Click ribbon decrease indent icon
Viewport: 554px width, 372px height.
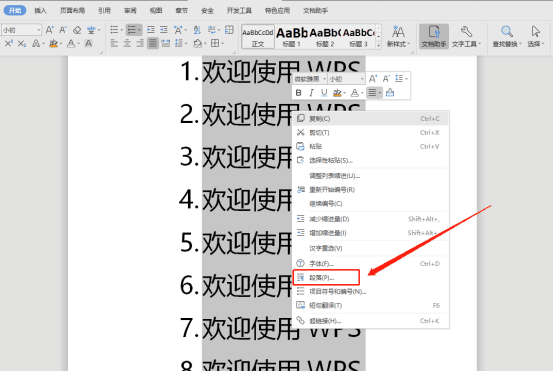151,30
